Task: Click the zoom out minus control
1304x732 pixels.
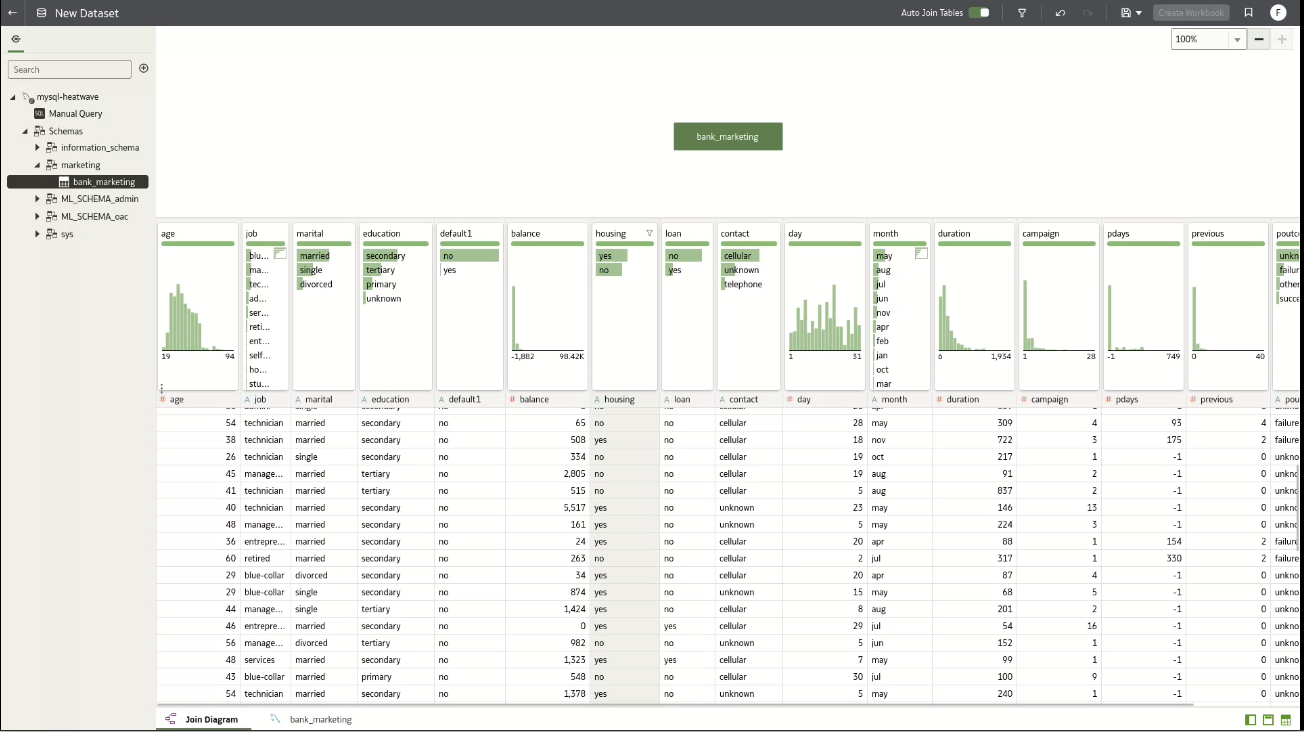Action: point(1259,39)
